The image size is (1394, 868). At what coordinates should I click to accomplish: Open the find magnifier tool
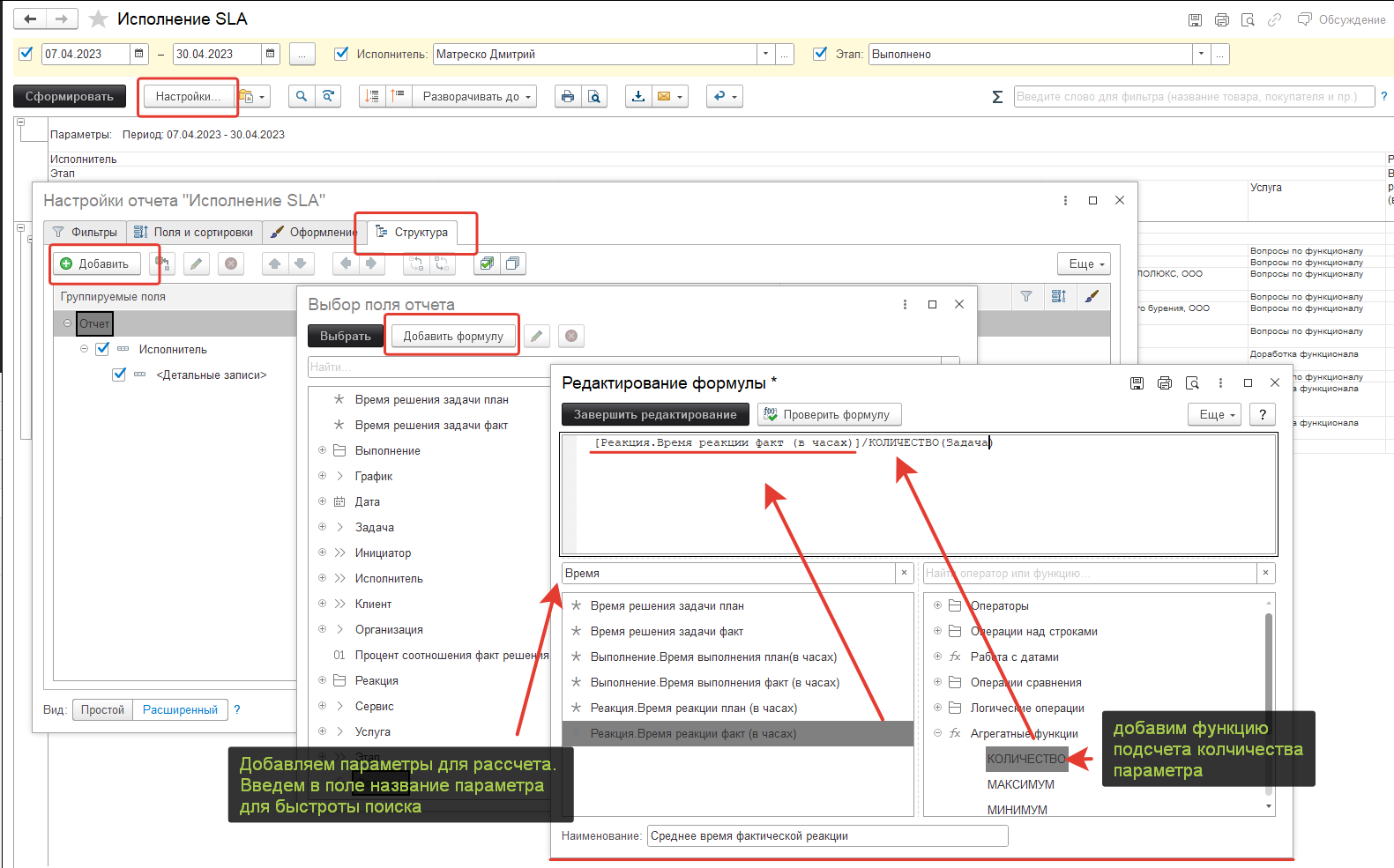click(302, 96)
